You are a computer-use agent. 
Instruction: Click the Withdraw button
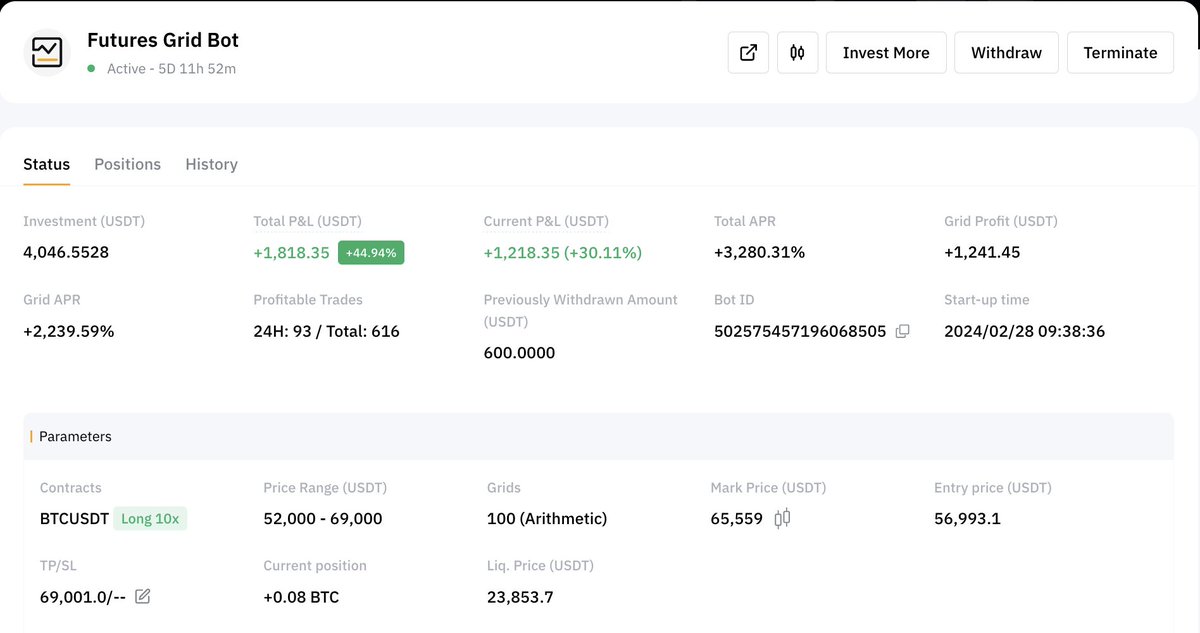pyautogui.click(x=1006, y=52)
